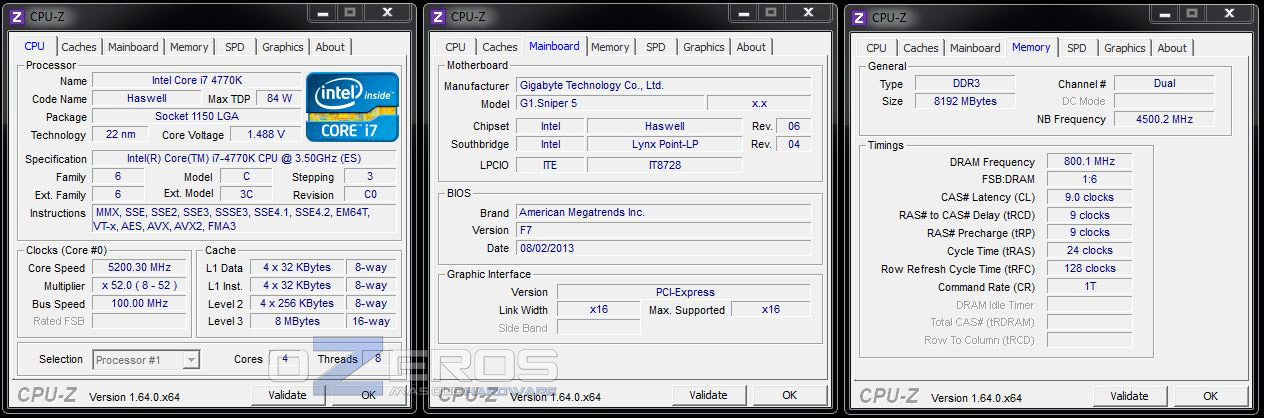Screen dimensions: 1264x418
Task: Click the Cores count field
Action: tap(285, 360)
